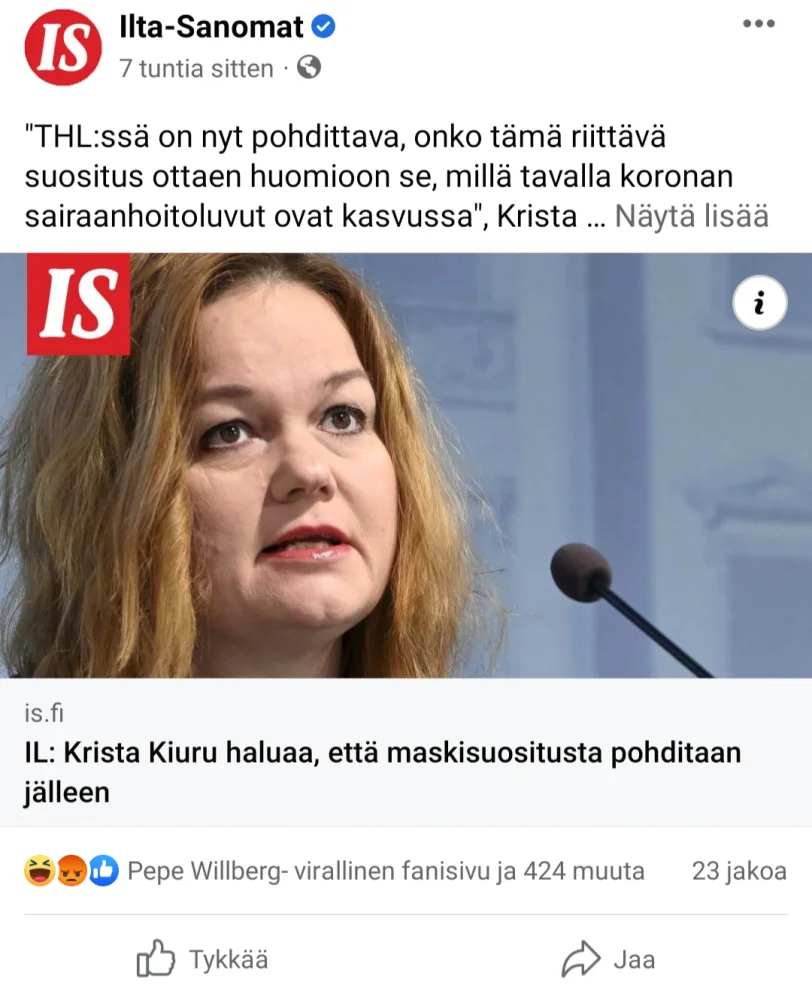The width and height of the screenshot is (812, 1000).
Task: View the list of 424 muuta reactions
Action: (x=386, y=871)
